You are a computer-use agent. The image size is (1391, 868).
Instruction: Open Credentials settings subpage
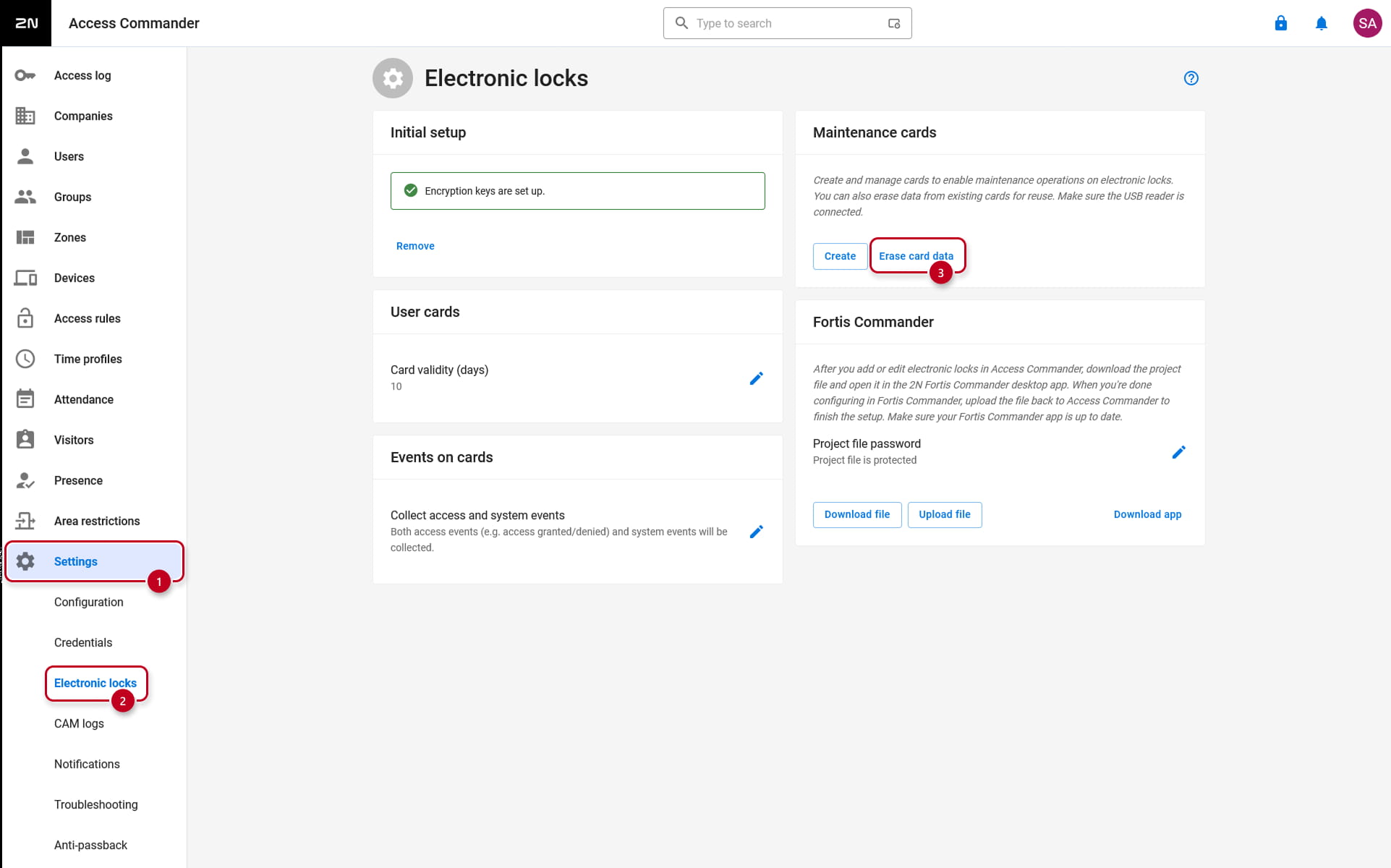[83, 642]
